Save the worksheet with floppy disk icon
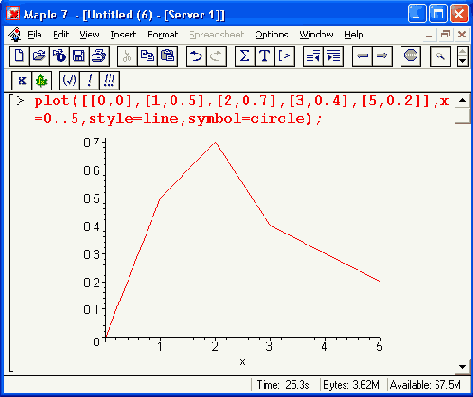 tap(79, 56)
